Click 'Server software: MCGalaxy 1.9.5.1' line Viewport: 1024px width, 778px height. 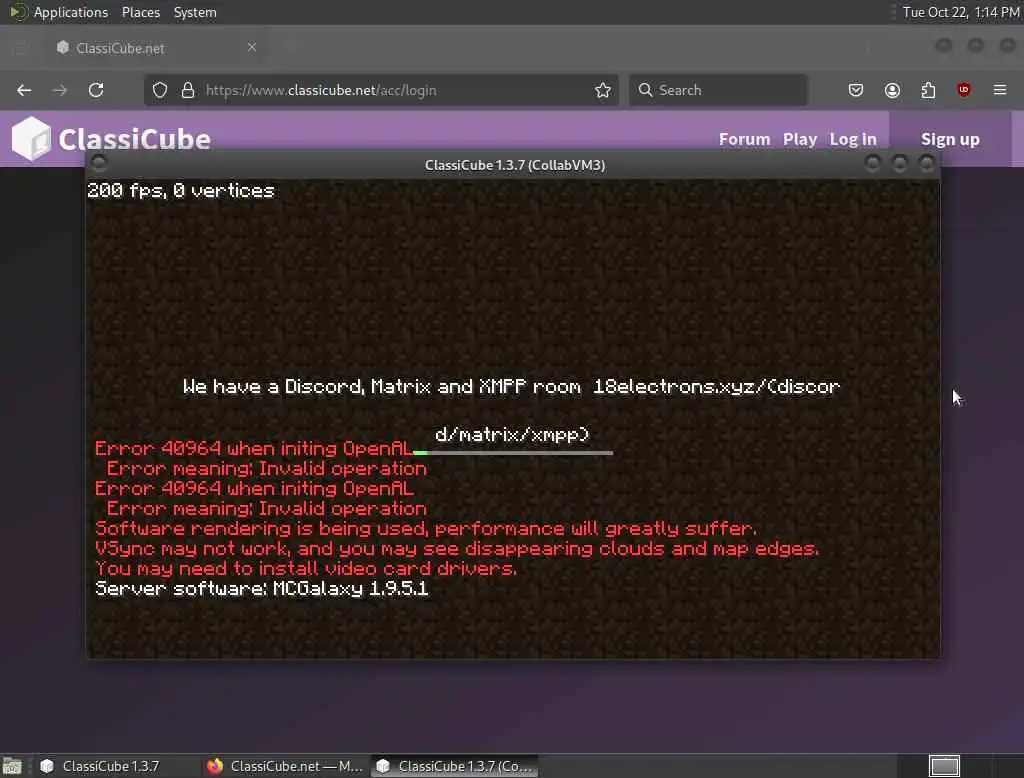(262, 589)
